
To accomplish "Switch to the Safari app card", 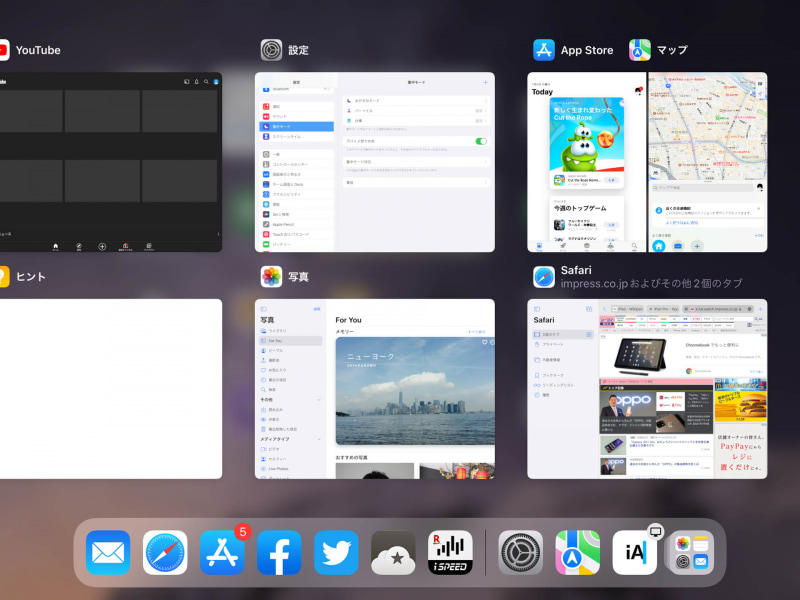I will 647,389.
